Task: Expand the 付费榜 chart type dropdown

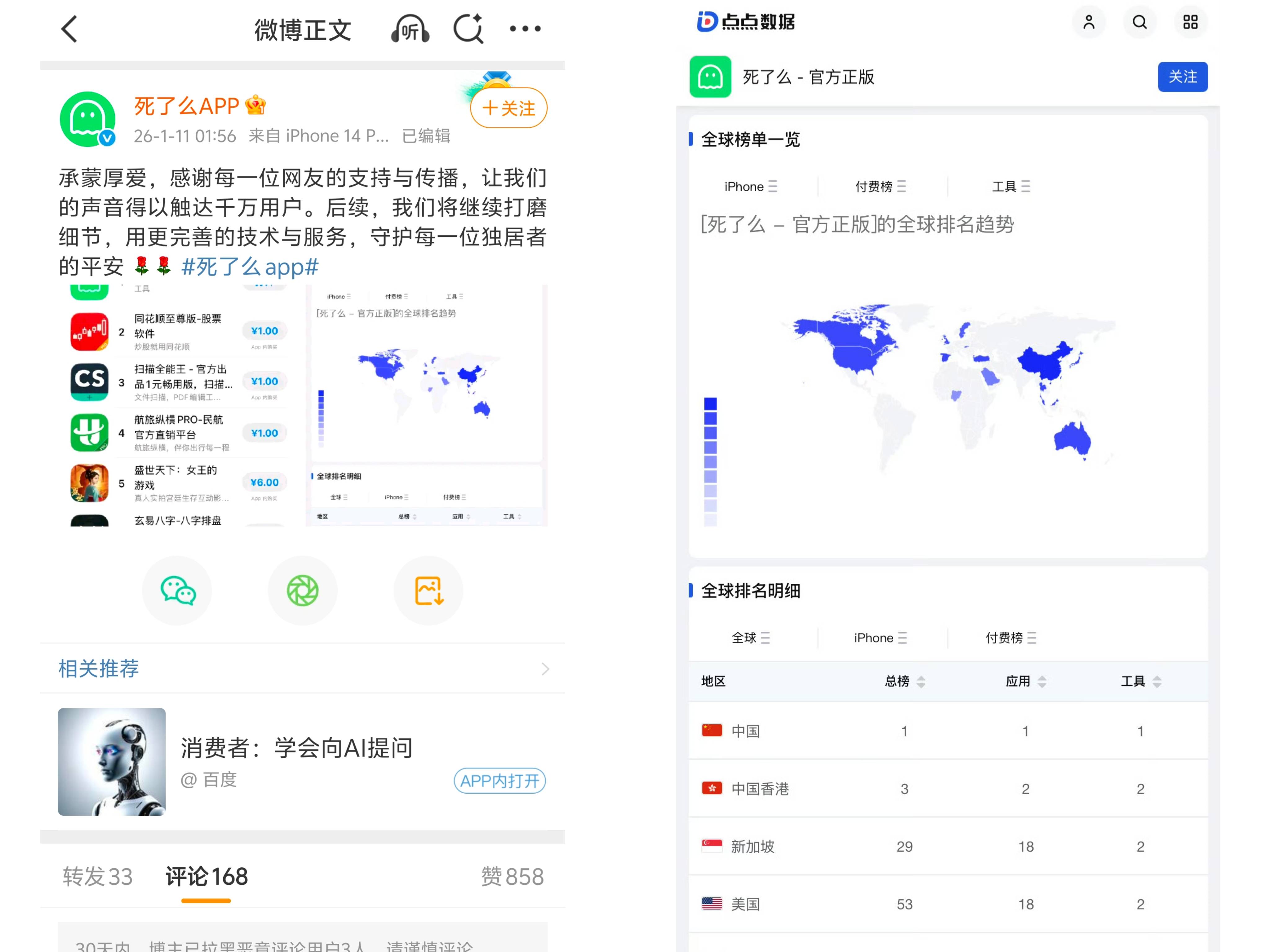Action: click(880, 187)
